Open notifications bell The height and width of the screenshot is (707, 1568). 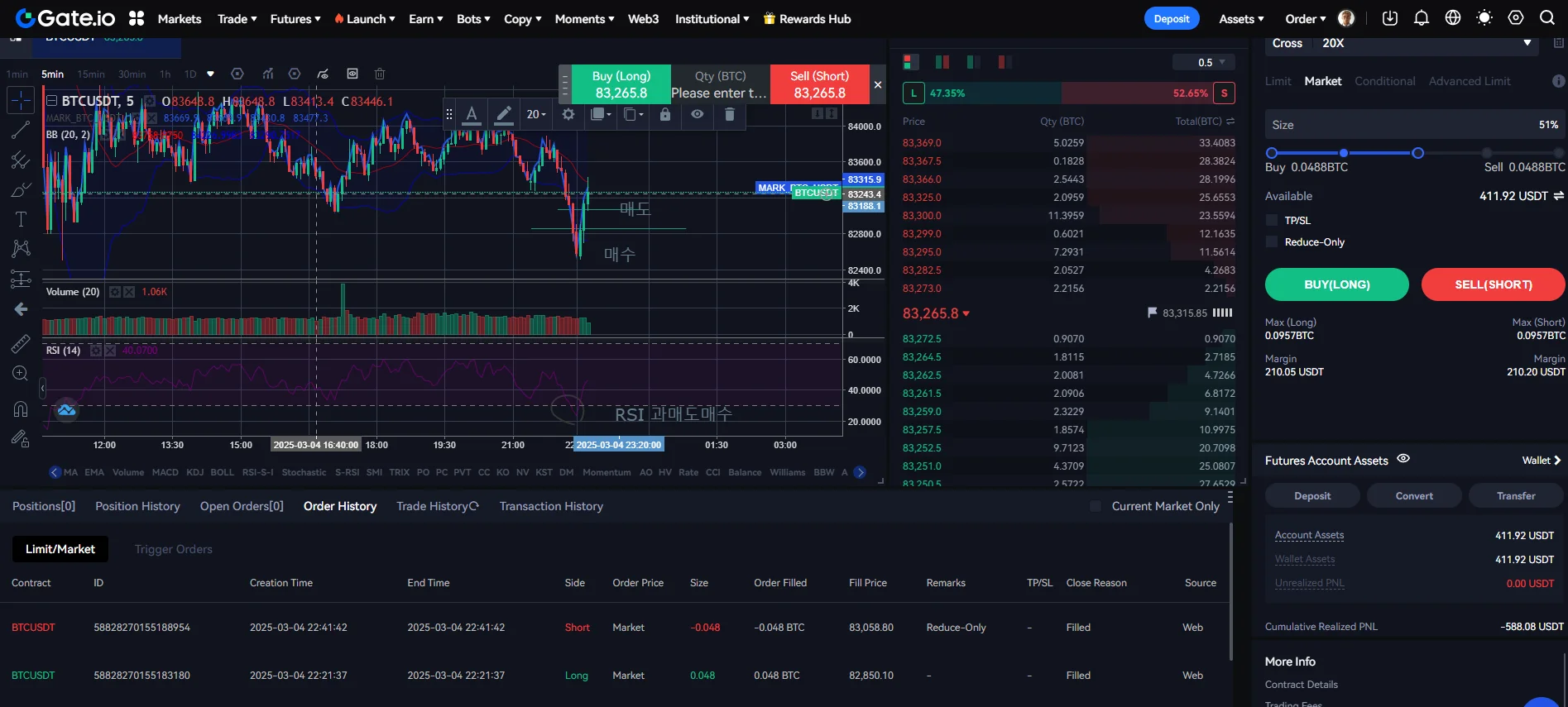(x=1422, y=18)
